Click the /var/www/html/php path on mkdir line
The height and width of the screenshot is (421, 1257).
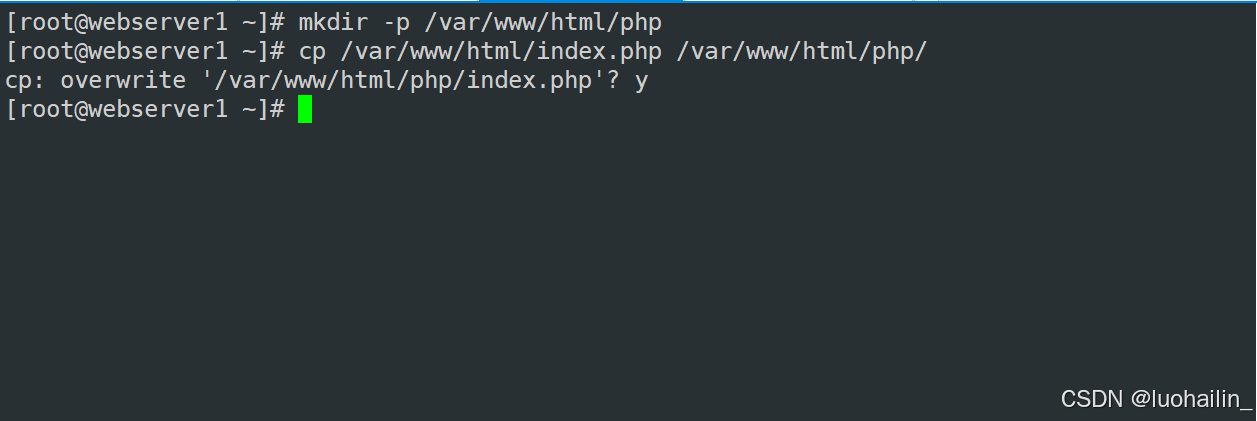[543, 21]
